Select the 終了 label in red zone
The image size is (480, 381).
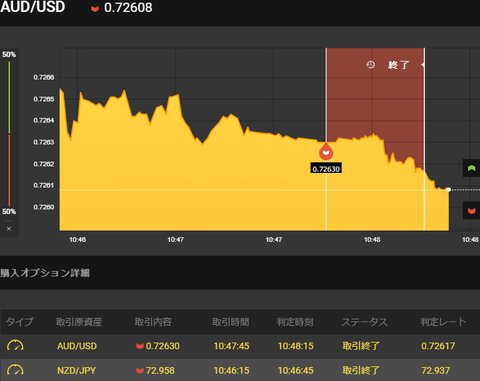[398, 65]
